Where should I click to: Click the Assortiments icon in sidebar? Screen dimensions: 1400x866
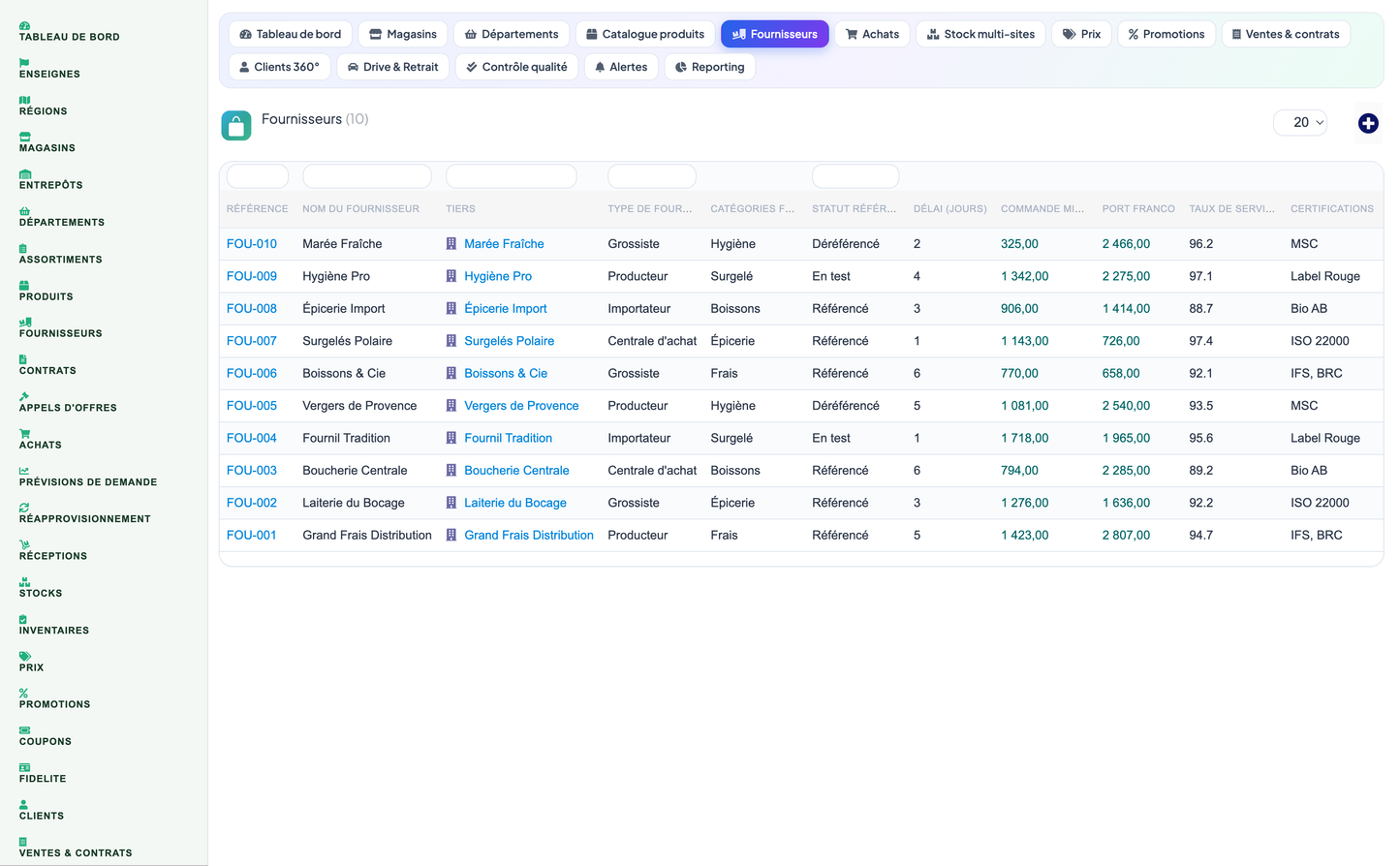pyautogui.click(x=23, y=248)
